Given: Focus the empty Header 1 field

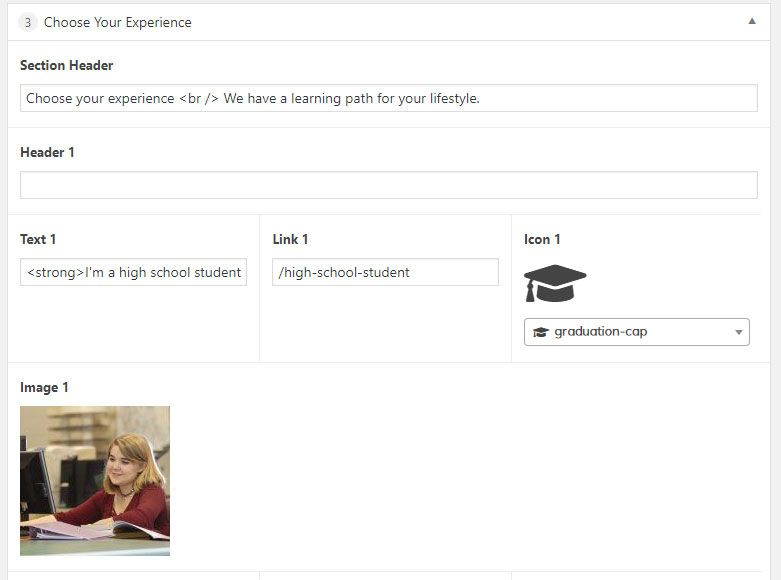Looking at the screenshot, I should (389, 185).
